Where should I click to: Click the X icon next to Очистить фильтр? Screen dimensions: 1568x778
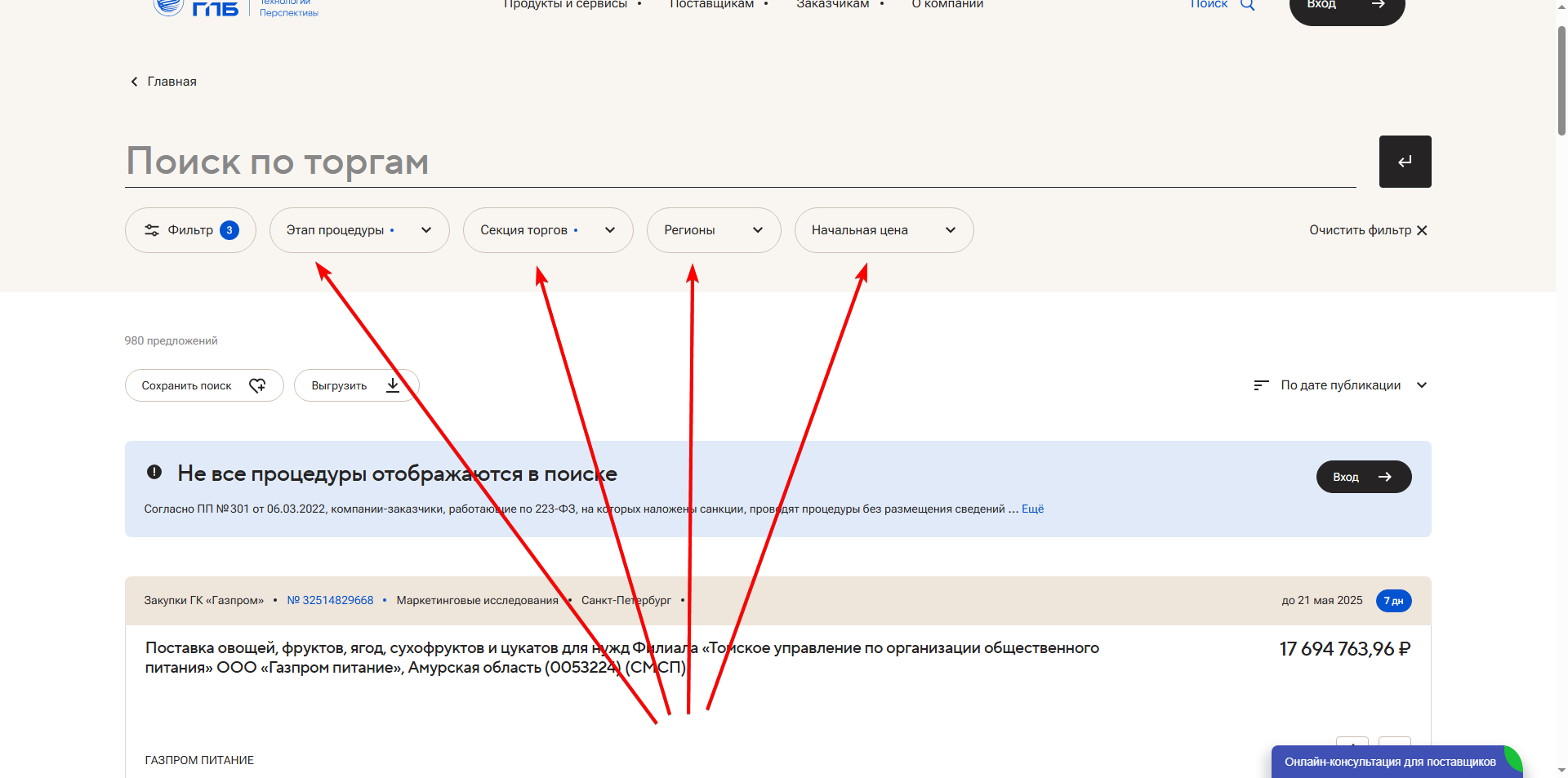click(1422, 230)
